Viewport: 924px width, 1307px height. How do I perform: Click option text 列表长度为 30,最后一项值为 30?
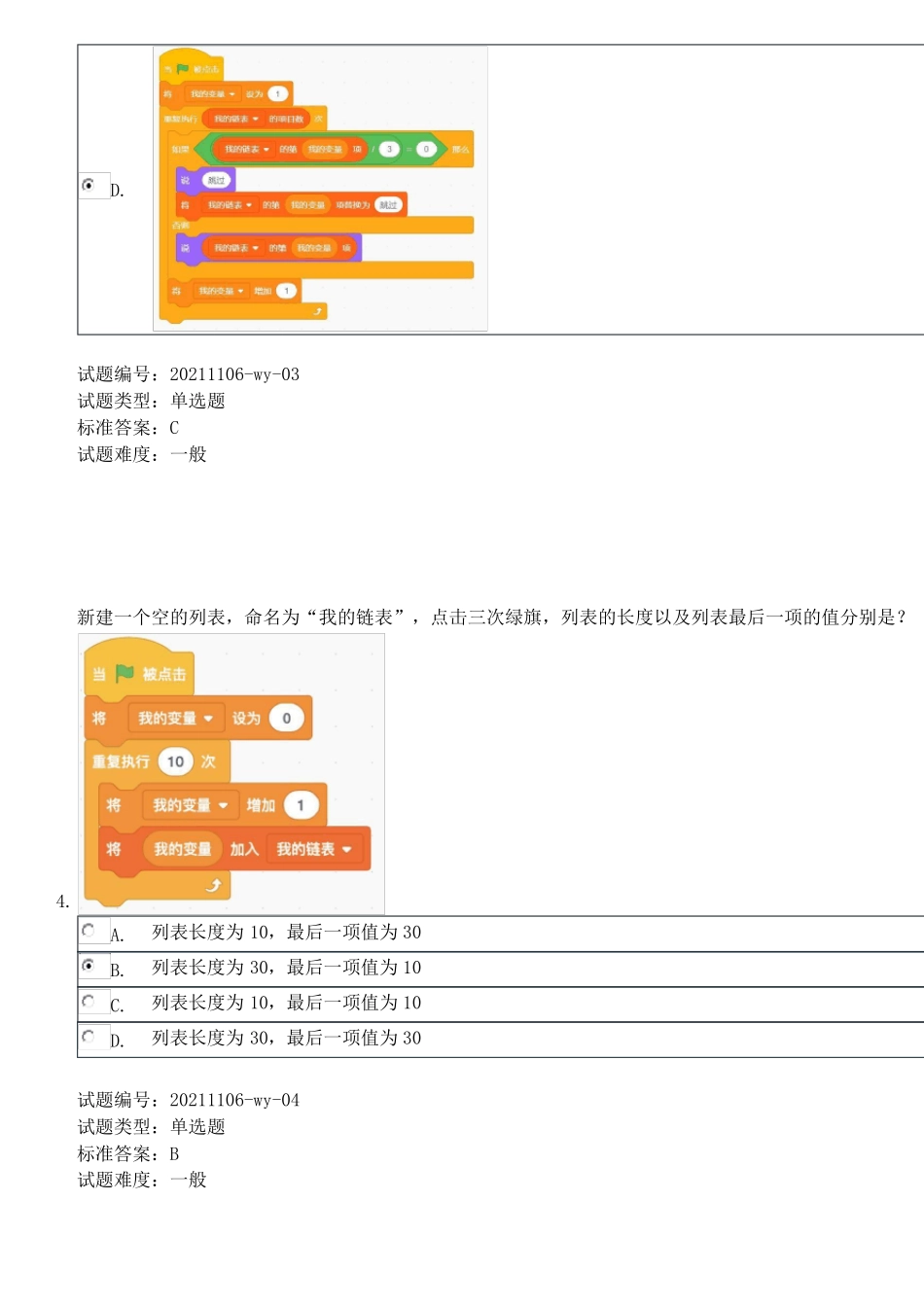pyautogui.click(x=287, y=1038)
